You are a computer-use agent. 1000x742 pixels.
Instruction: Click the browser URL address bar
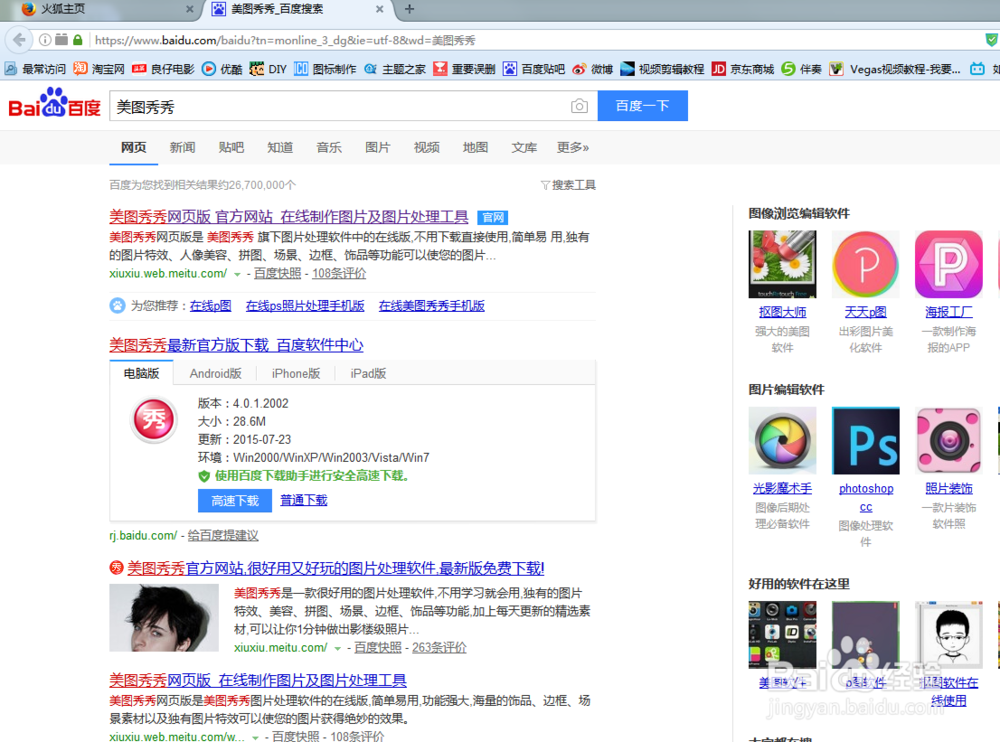point(536,40)
